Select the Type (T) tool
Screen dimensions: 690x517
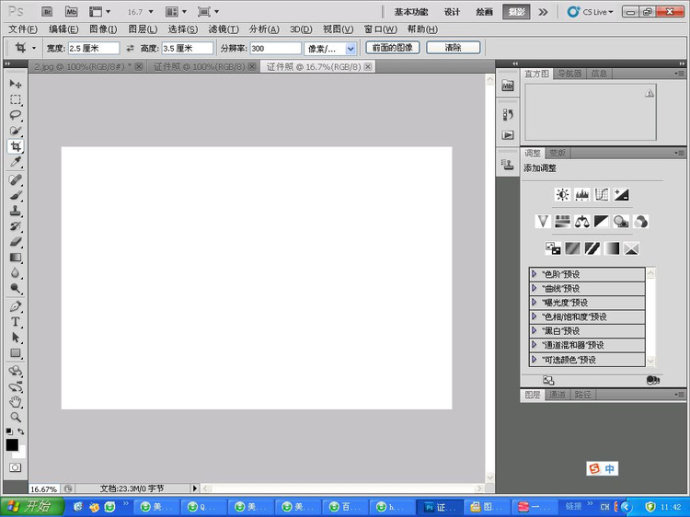tap(16, 322)
